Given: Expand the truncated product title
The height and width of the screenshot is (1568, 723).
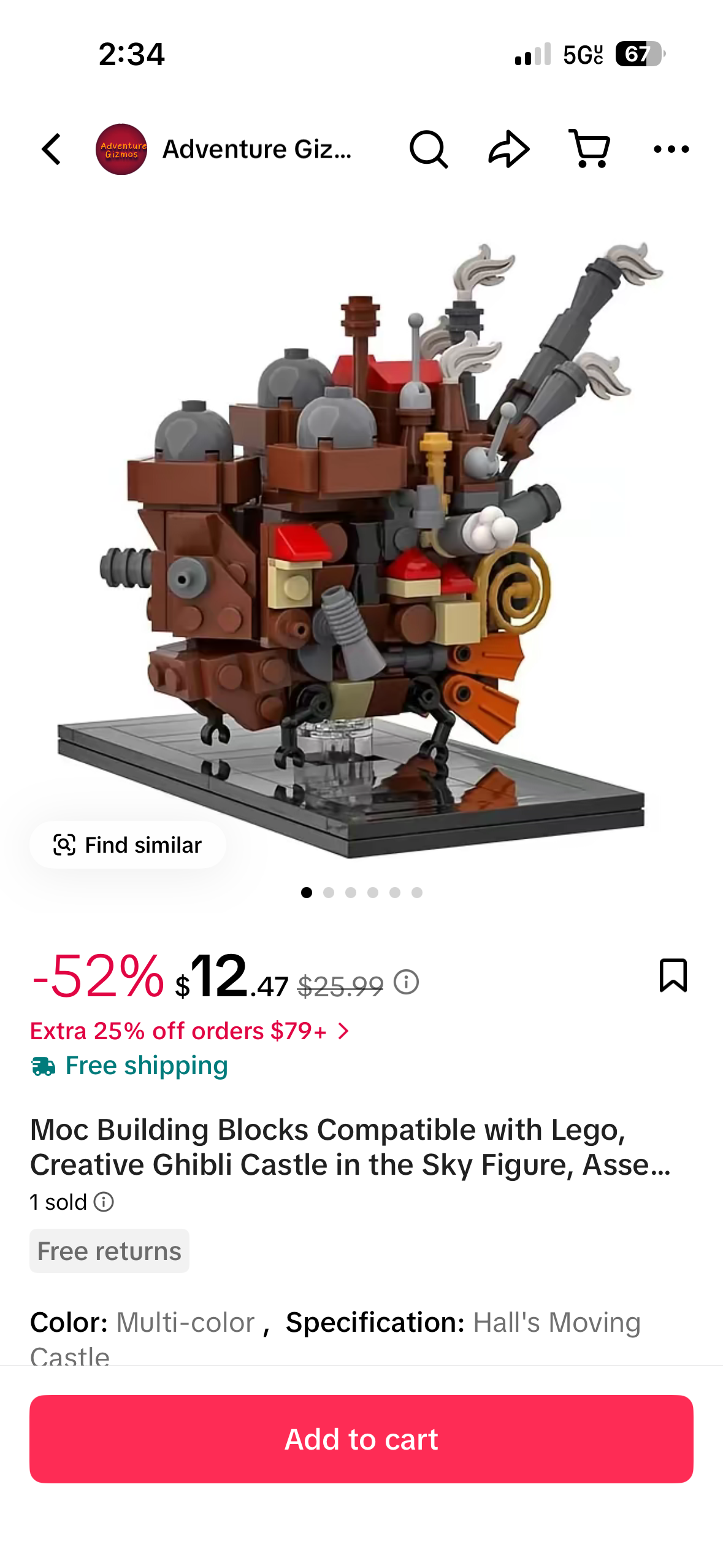Looking at the screenshot, I should [350, 1147].
